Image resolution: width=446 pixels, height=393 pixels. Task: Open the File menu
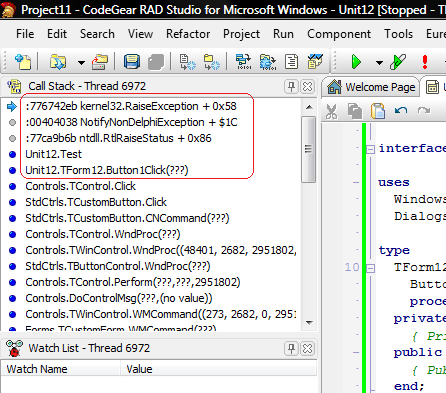[25, 34]
